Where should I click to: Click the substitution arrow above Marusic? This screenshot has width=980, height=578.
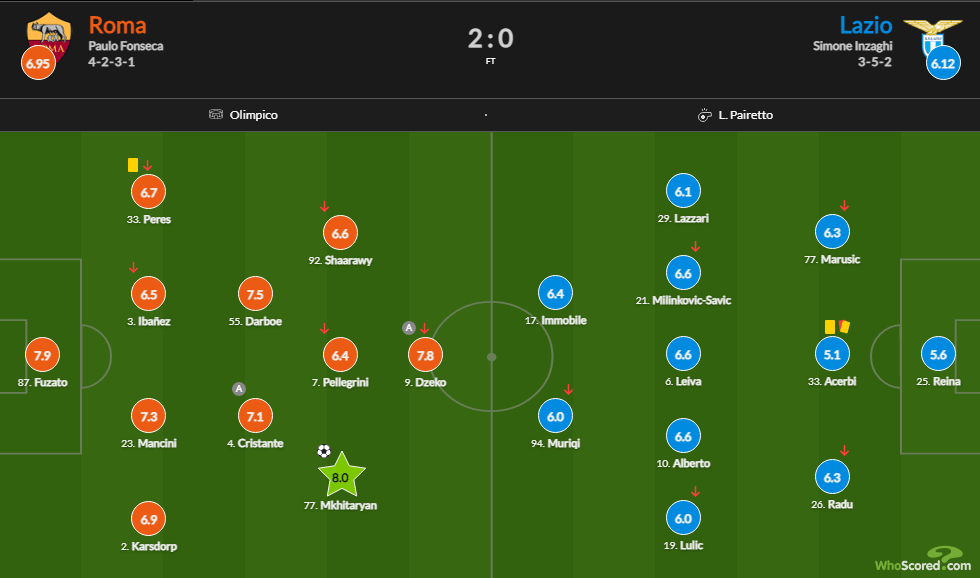click(x=844, y=206)
